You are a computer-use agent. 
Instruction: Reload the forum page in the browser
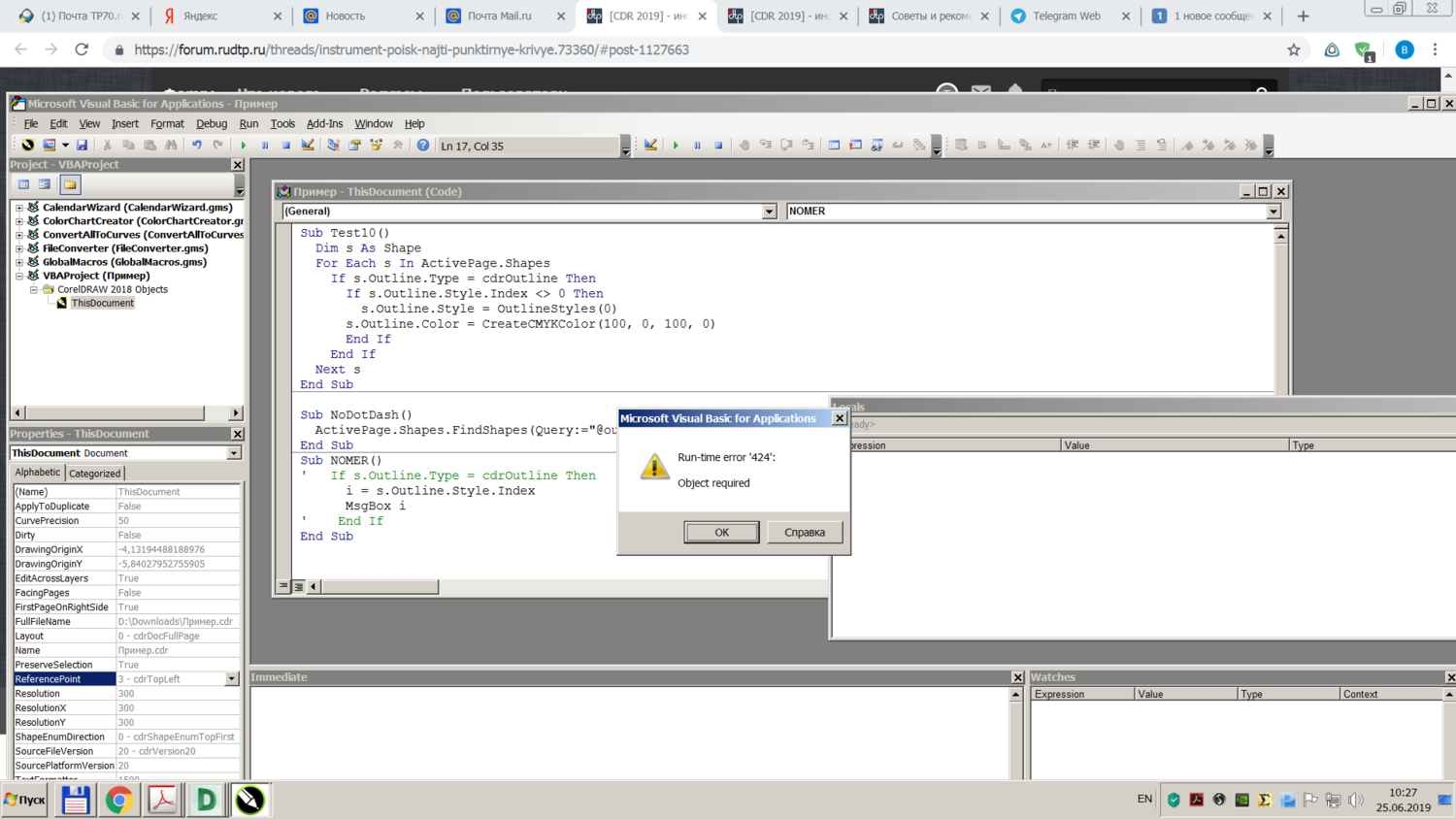pos(82,49)
